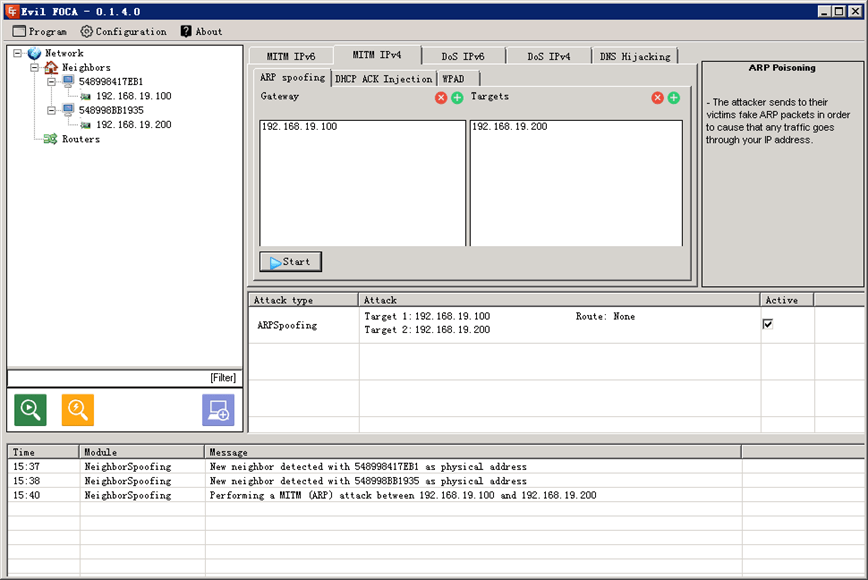The height and width of the screenshot is (580, 868).
Task: Open the DNS Hijacking tab
Action: pos(635,56)
